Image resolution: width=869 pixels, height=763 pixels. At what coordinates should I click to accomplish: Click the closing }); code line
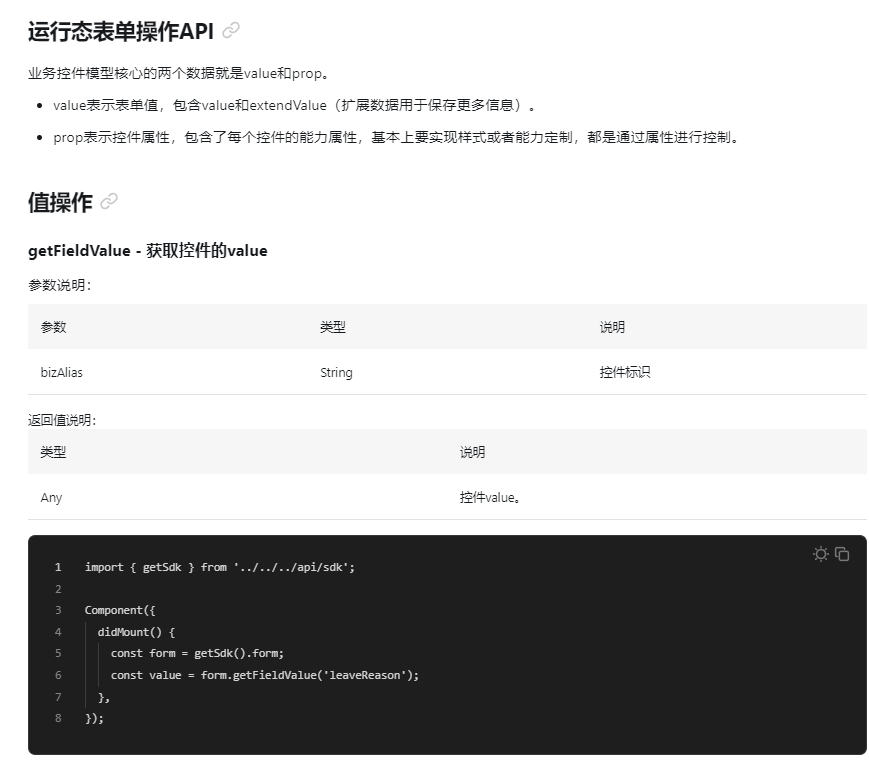pyautogui.click(x=94, y=718)
